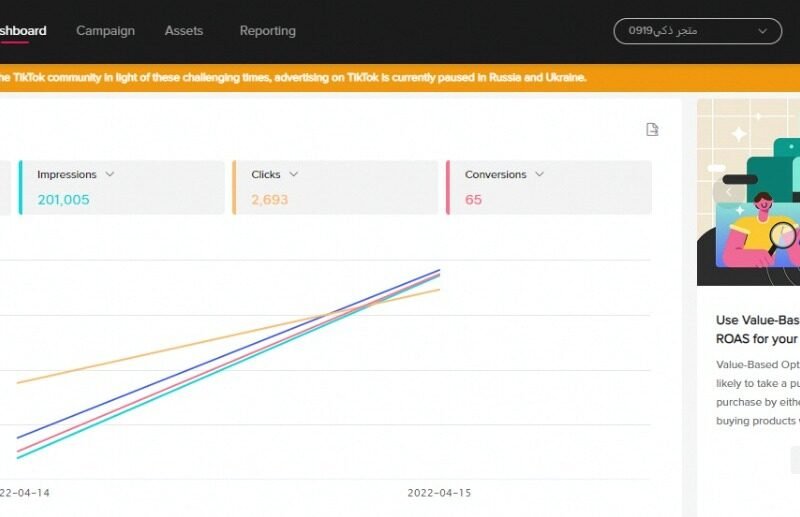Open the Assets tab
800x517 pixels.
point(184,31)
